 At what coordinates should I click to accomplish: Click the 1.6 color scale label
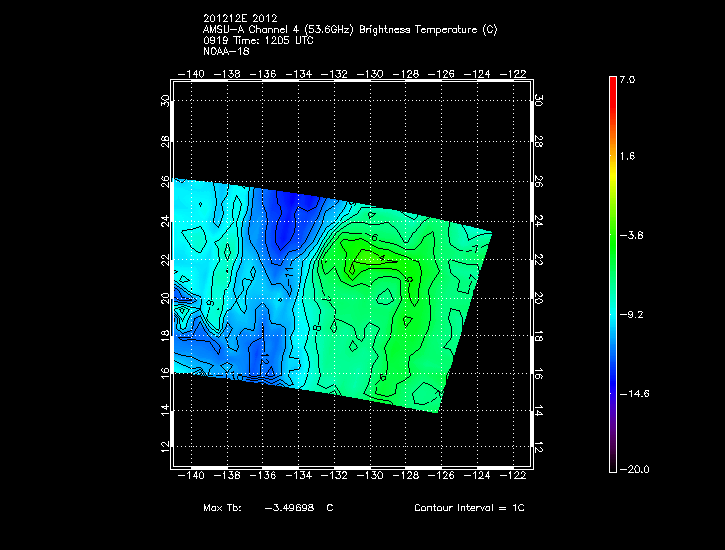pyautogui.click(x=627, y=157)
